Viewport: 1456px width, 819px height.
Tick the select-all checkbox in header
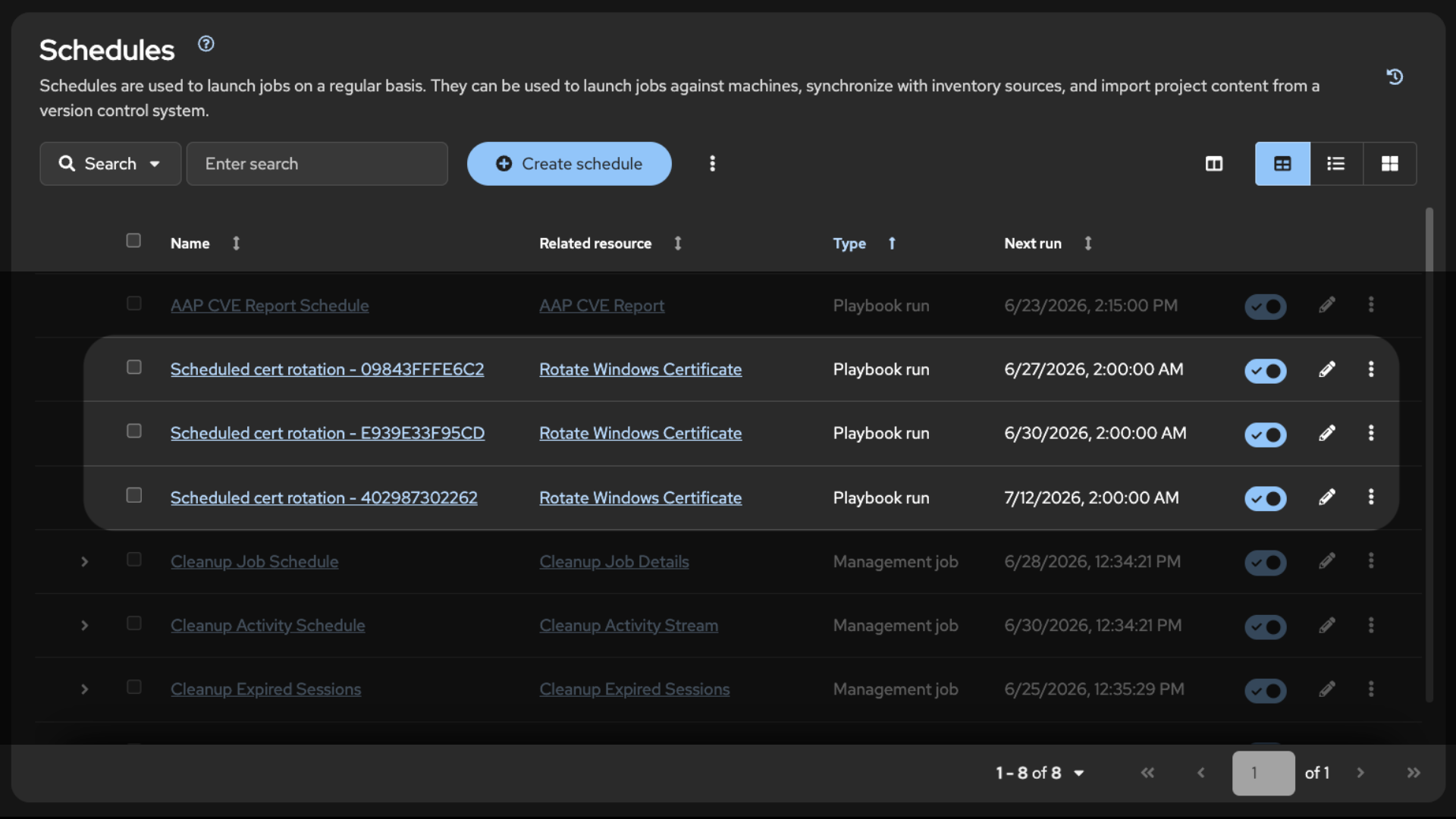tap(133, 240)
